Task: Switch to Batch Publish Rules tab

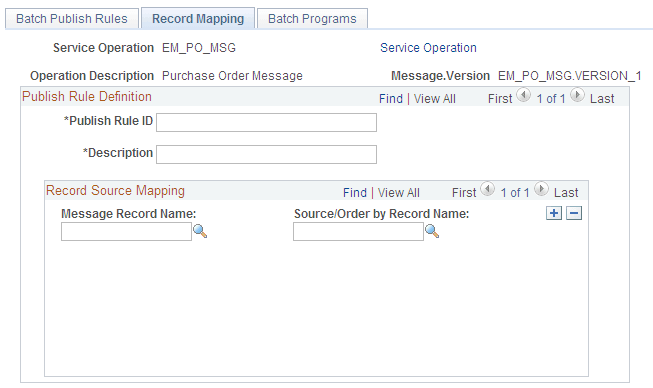Action: (72, 19)
